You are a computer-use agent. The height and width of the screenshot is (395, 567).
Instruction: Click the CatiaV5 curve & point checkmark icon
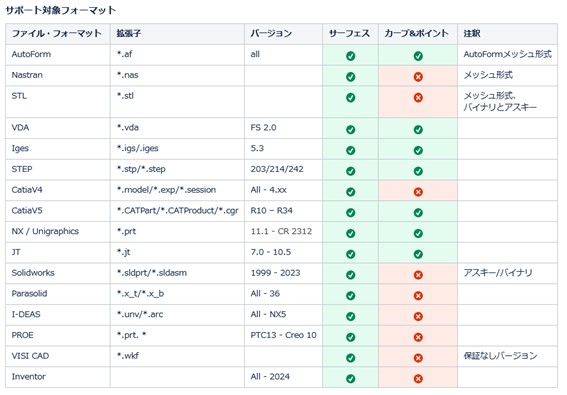tap(418, 212)
